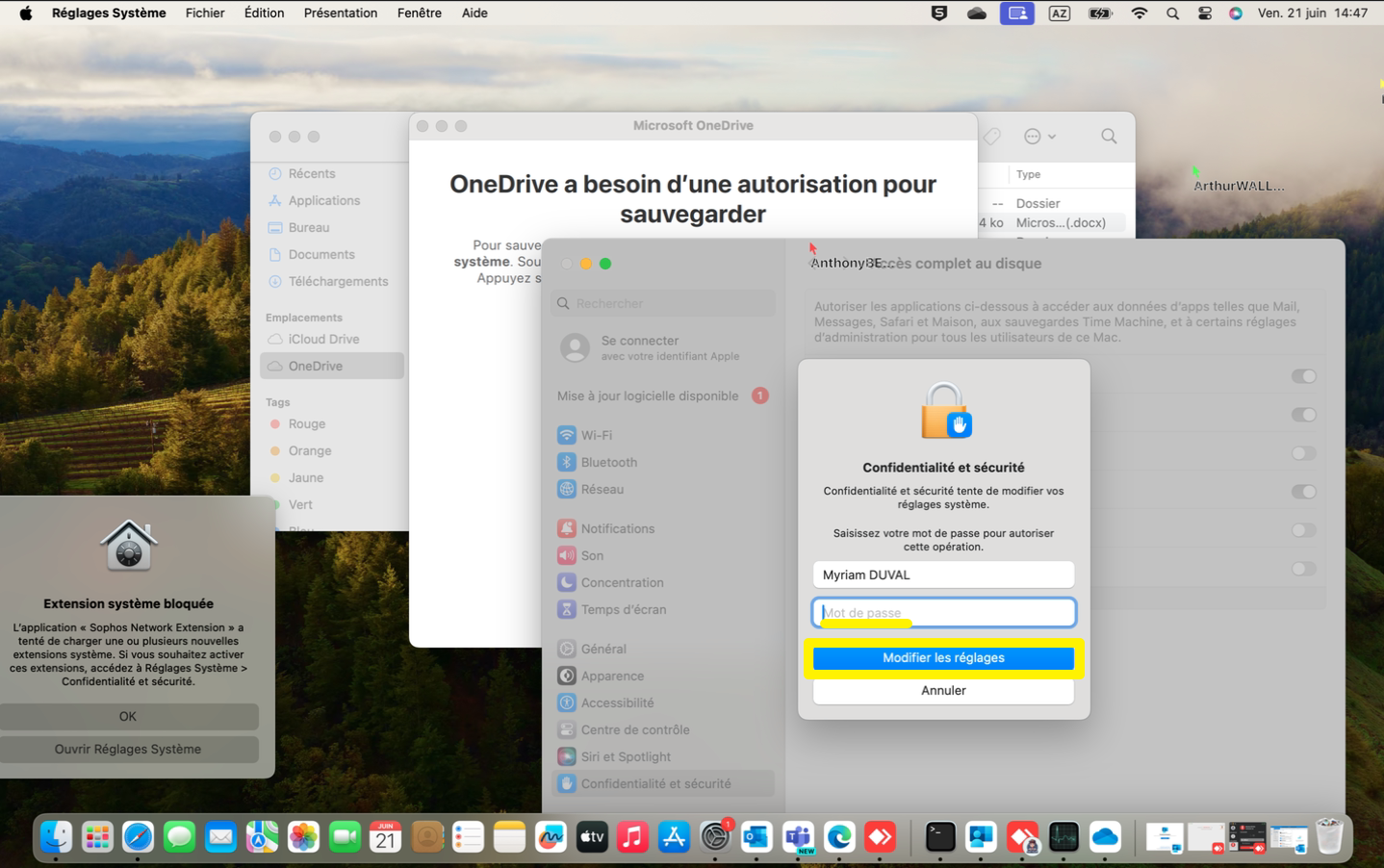Open Photos from the Dock
The image size is (1384, 868).
tap(303, 837)
